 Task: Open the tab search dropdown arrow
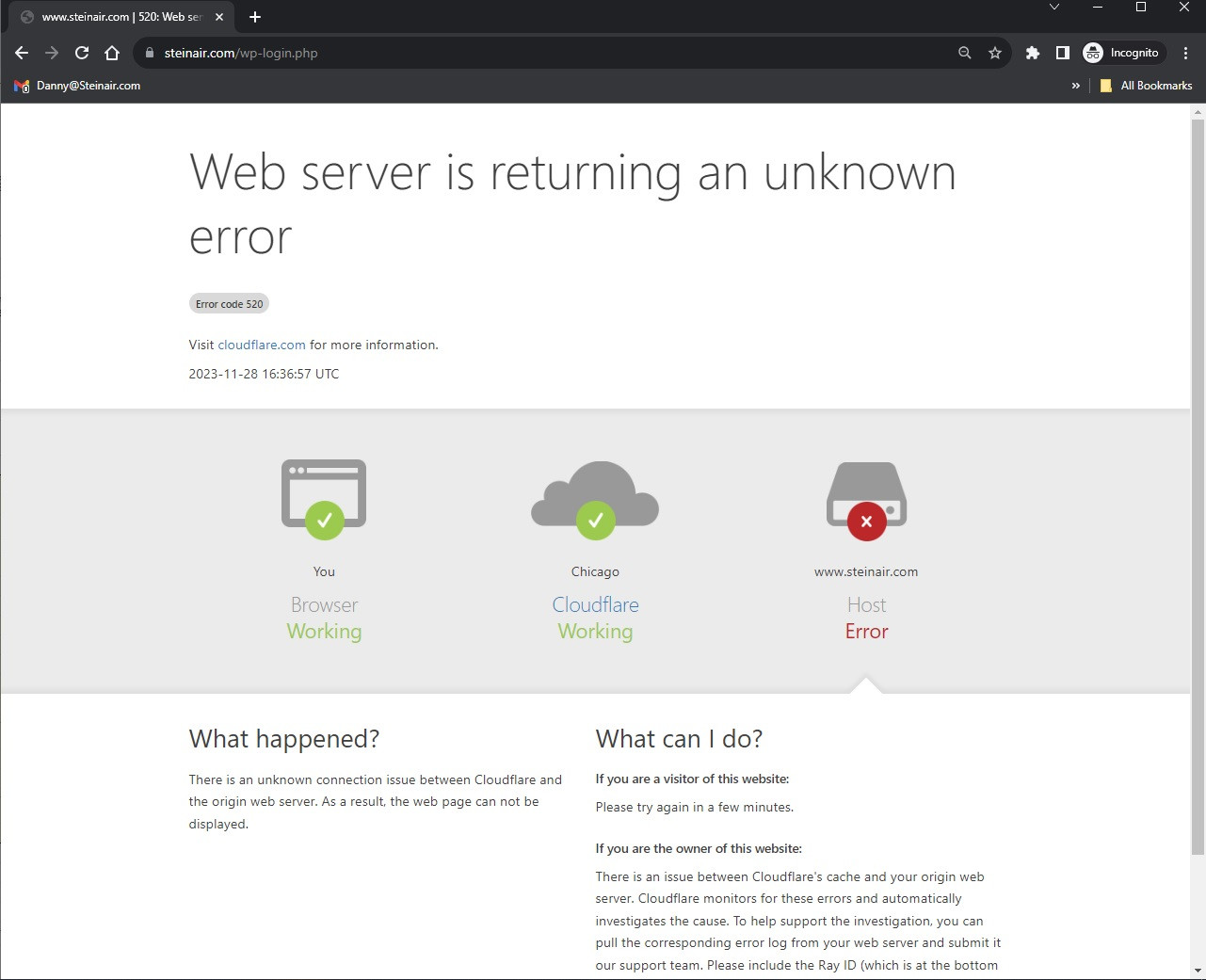(1054, 8)
